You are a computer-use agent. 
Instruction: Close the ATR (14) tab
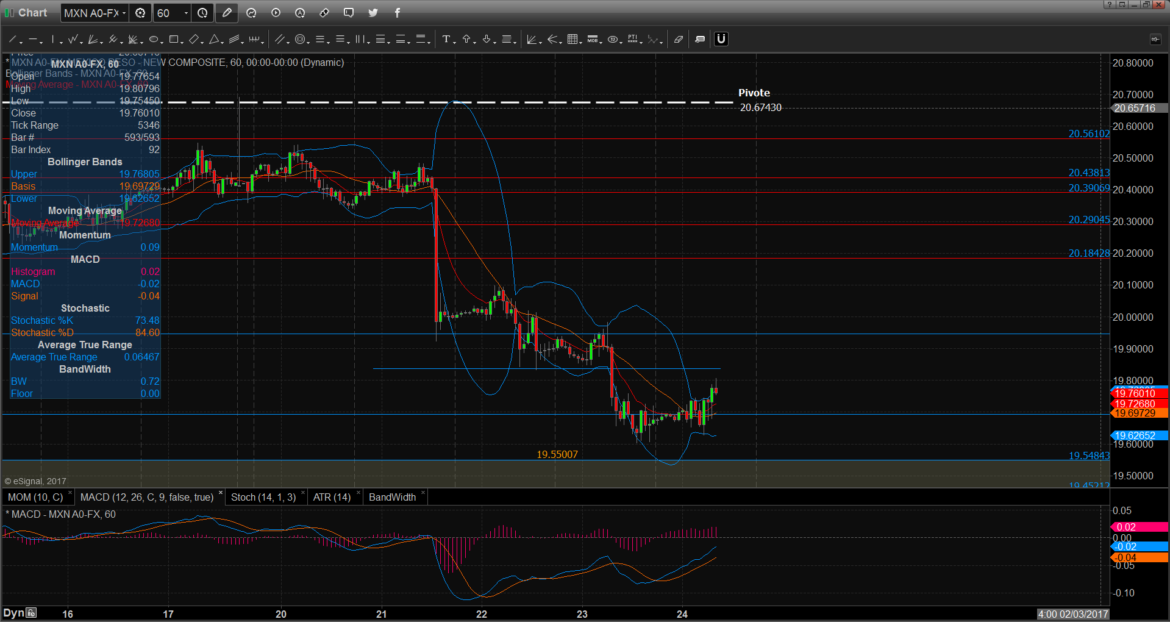pos(357,494)
